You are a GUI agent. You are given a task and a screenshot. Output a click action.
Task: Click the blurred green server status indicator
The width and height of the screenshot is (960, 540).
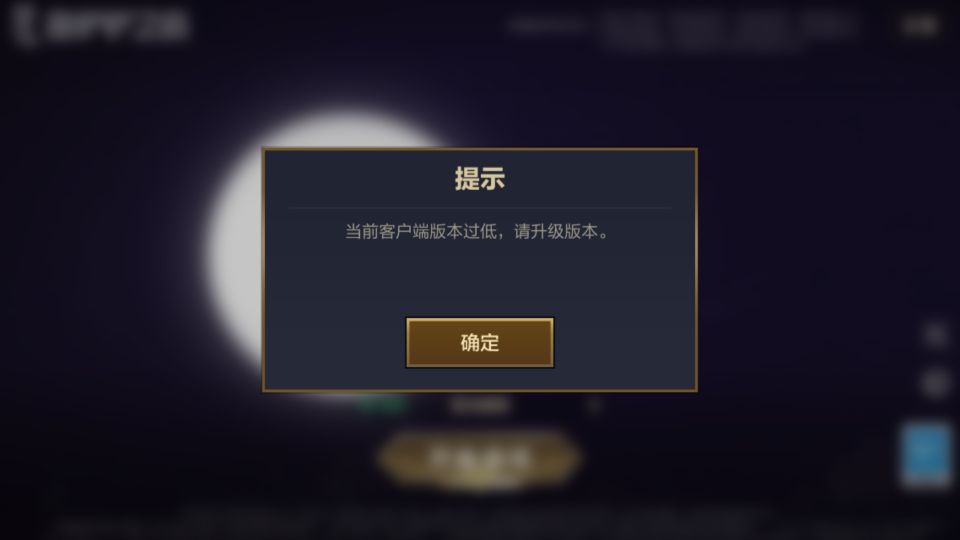point(381,405)
